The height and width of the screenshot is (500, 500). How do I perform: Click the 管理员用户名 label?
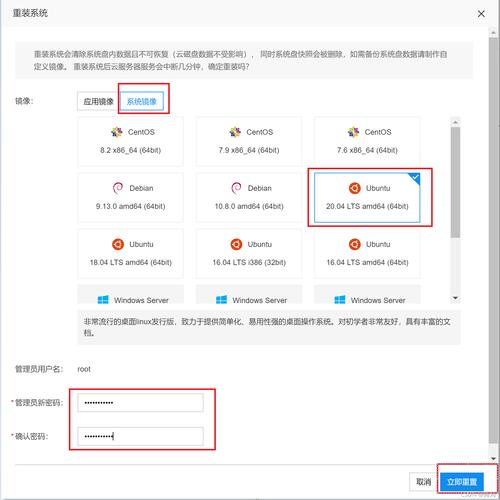pyautogui.click(x=39, y=369)
